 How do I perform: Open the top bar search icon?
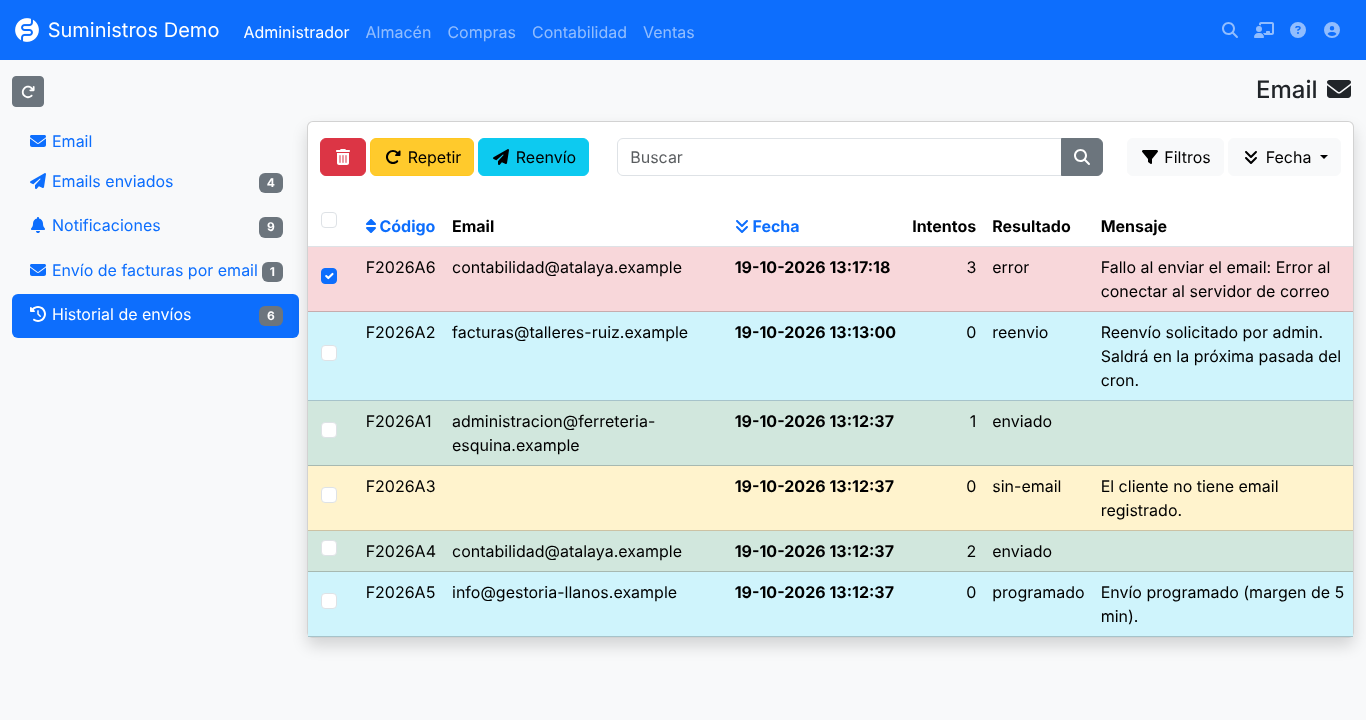pos(1230,30)
